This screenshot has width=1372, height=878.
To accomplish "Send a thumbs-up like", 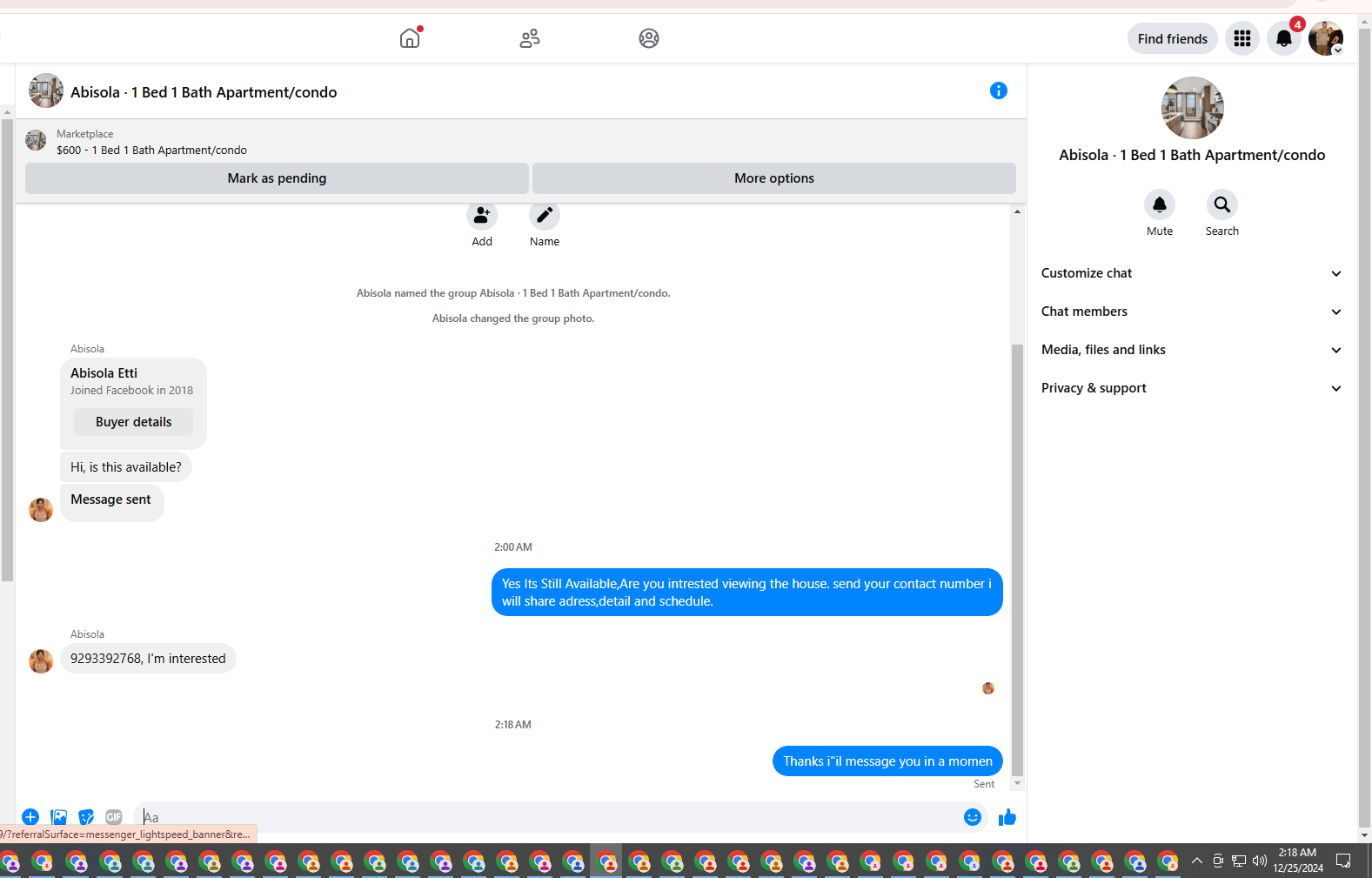I will point(1007,817).
